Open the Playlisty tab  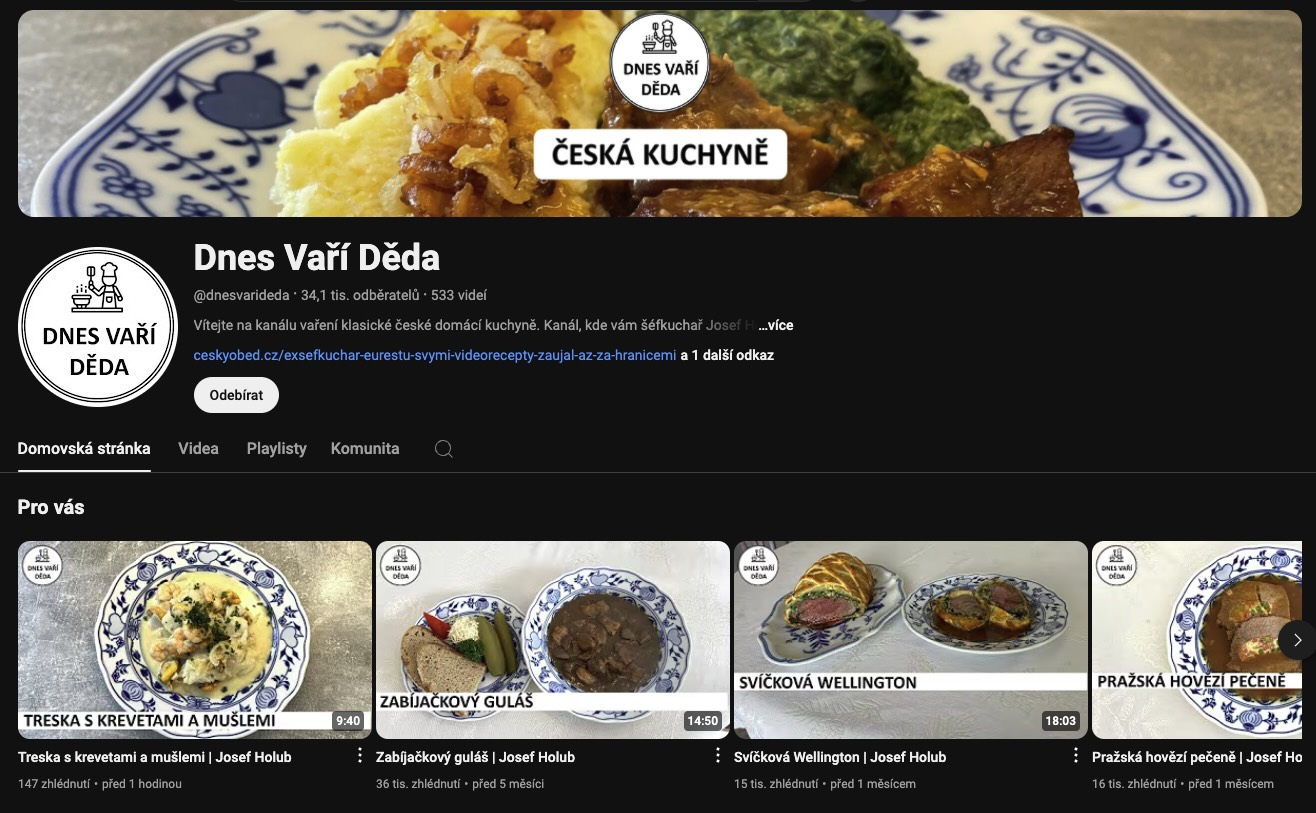point(276,449)
